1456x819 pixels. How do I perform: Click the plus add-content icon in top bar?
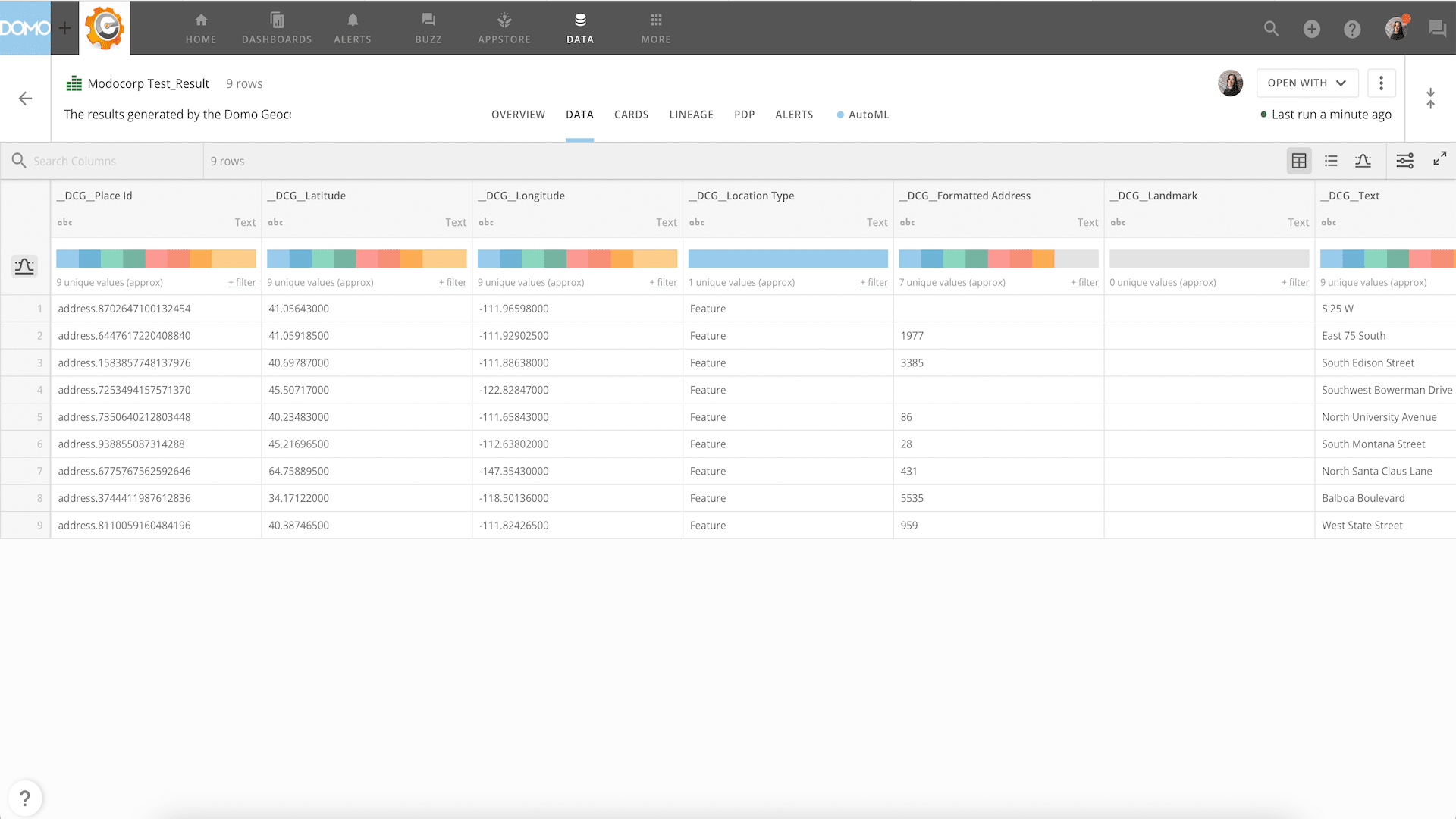coord(1311,29)
